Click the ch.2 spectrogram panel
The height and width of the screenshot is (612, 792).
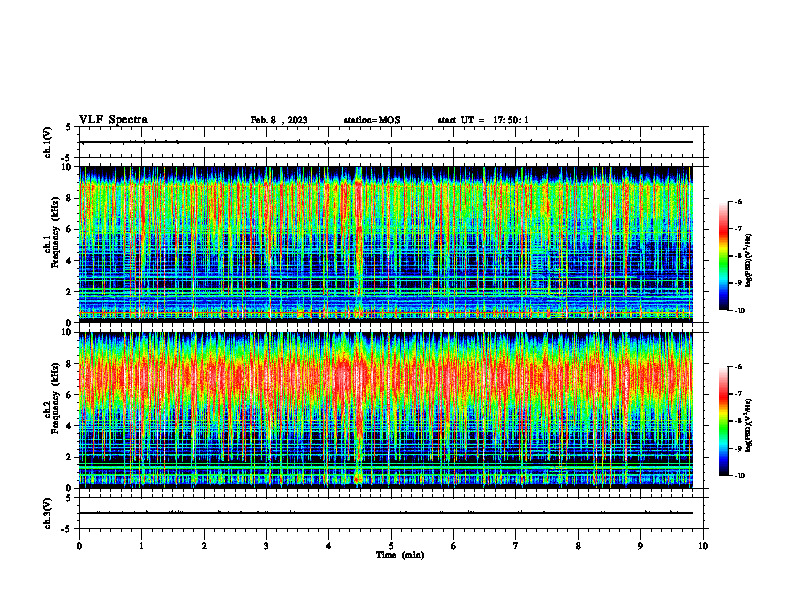click(x=386, y=410)
